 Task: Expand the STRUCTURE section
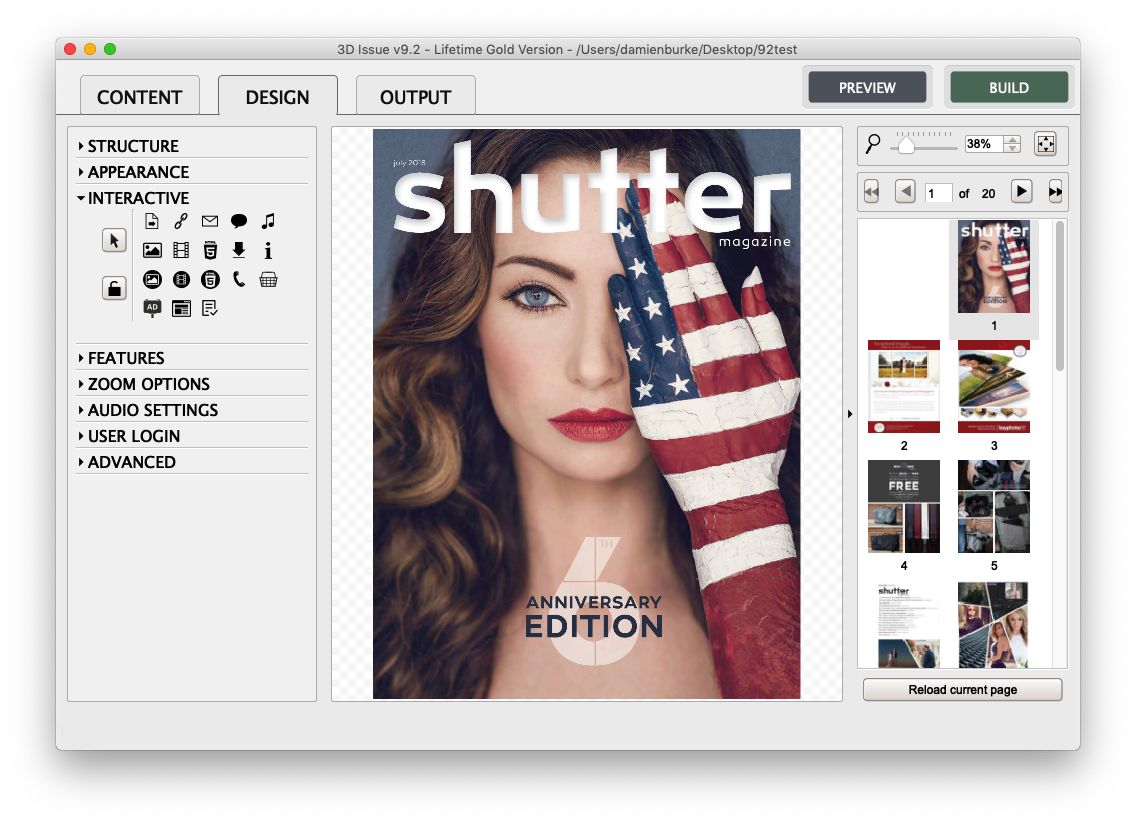click(133, 146)
